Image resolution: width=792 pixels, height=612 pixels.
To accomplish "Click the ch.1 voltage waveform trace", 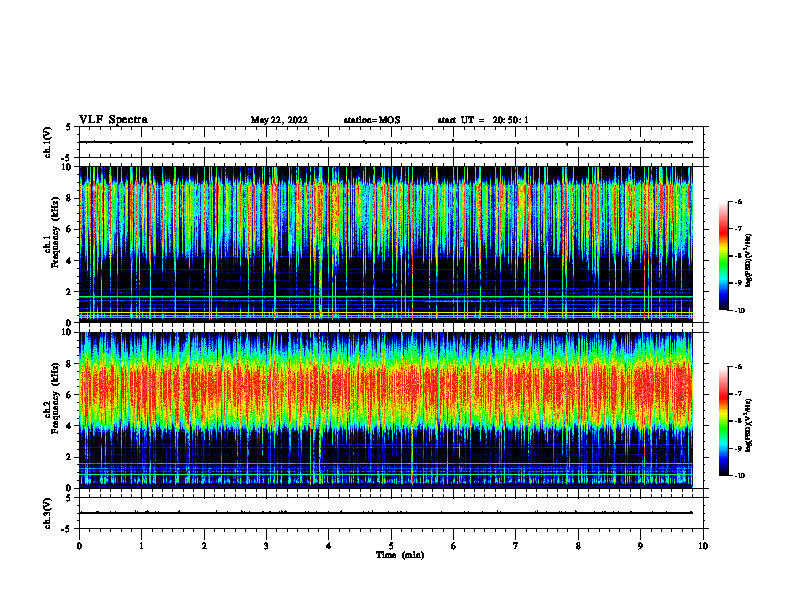I will 386,142.
